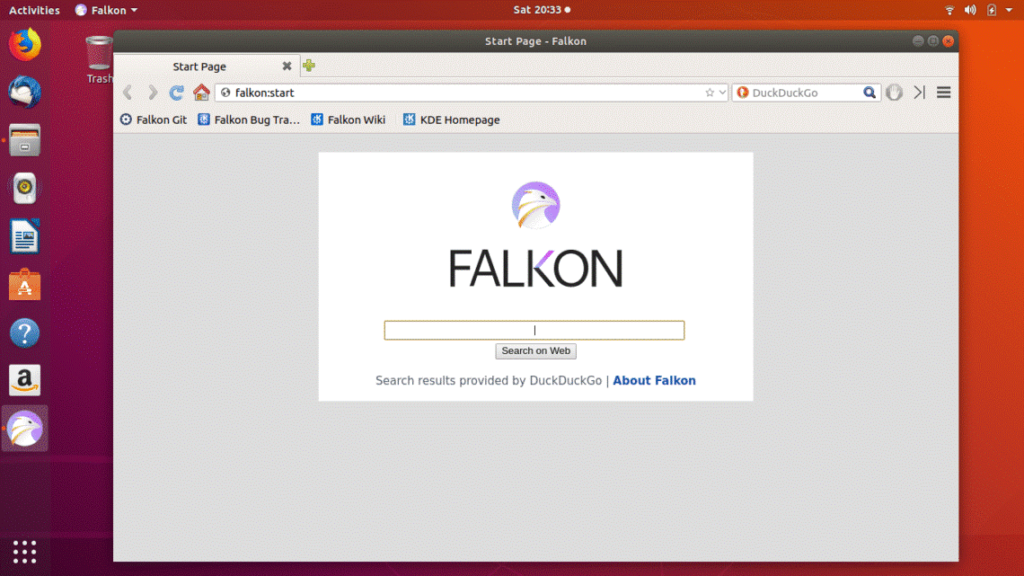
Task: Click the volume speaker icon
Action: tap(970, 10)
